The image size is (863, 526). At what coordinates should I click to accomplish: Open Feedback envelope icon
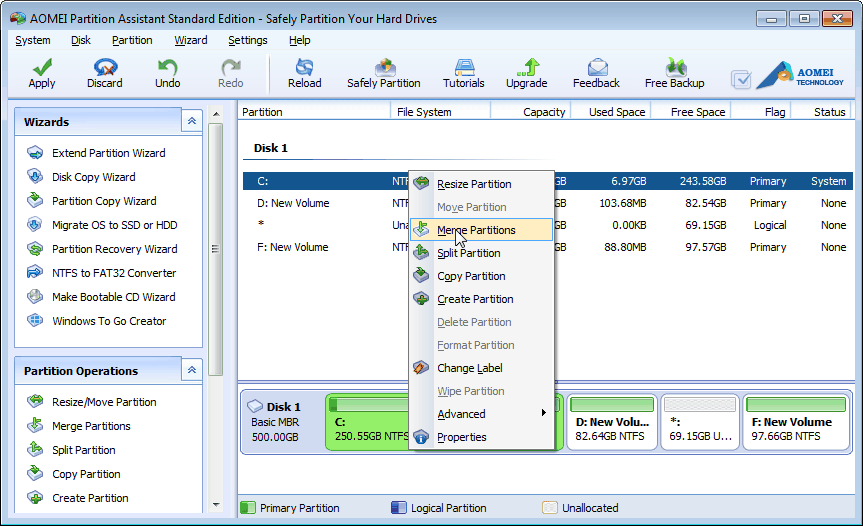(597, 68)
